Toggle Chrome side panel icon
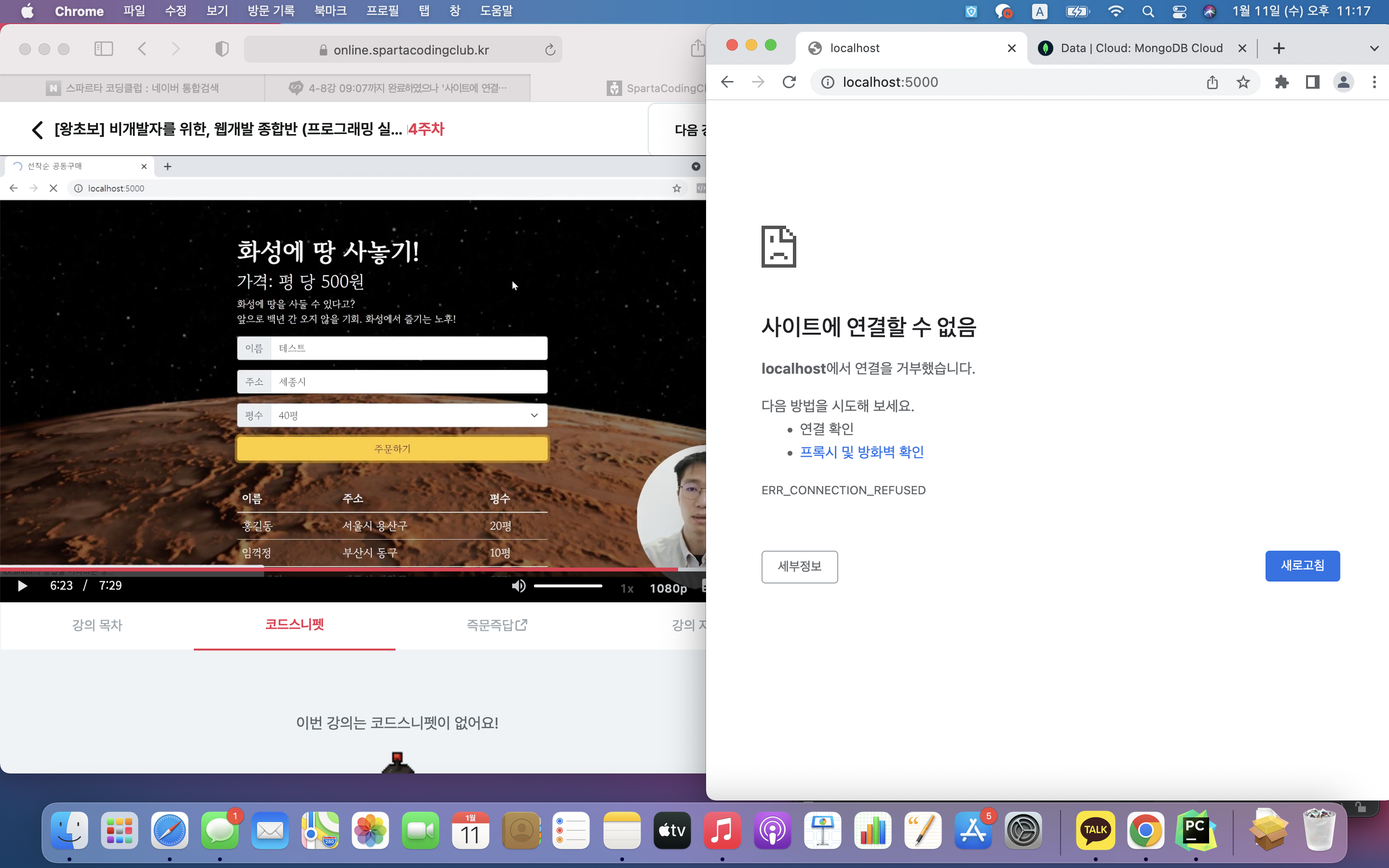Viewport: 1389px width, 868px height. point(1312,82)
